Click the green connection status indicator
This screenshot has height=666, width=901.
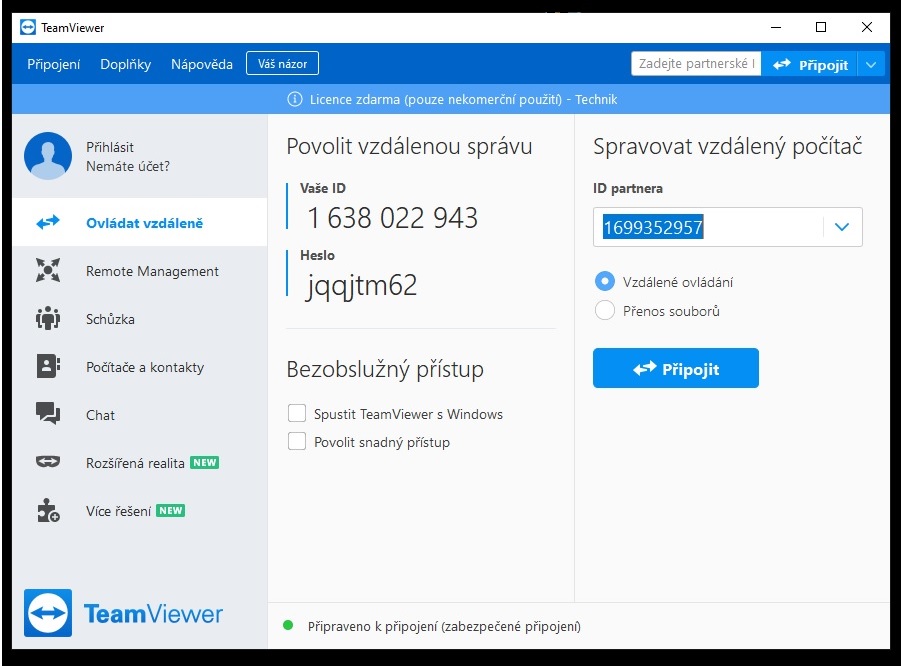[288, 625]
